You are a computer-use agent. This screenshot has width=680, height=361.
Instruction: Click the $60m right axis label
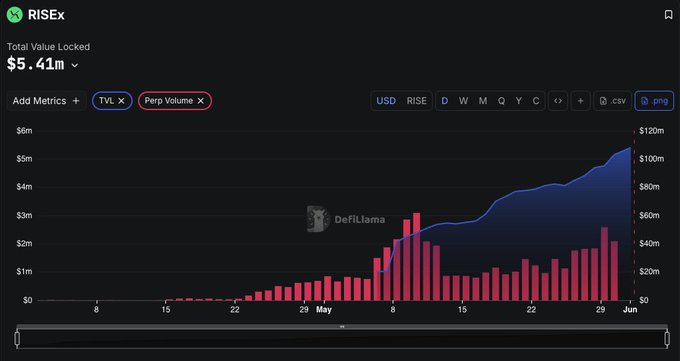tap(650, 215)
